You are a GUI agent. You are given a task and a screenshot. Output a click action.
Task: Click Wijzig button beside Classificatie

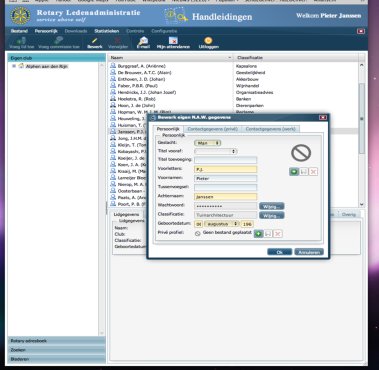(x=271, y=215)
